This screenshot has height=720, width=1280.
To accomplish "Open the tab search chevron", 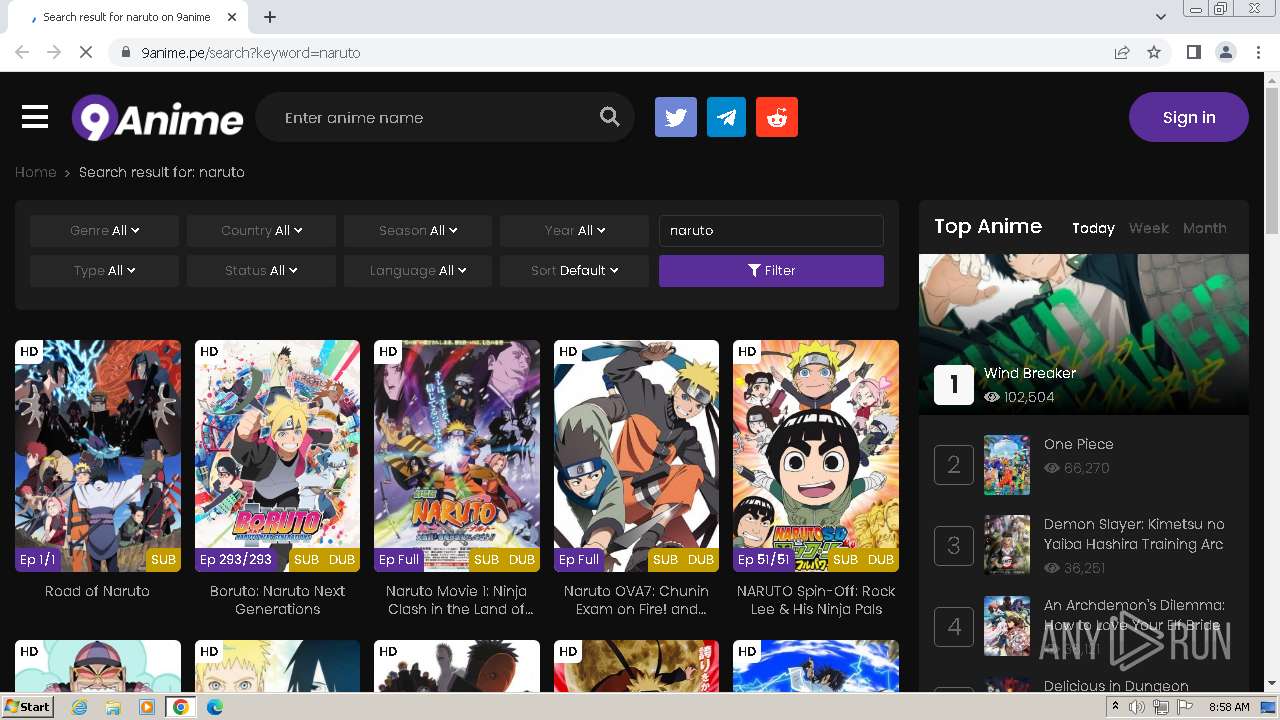I will [1160, 17].
